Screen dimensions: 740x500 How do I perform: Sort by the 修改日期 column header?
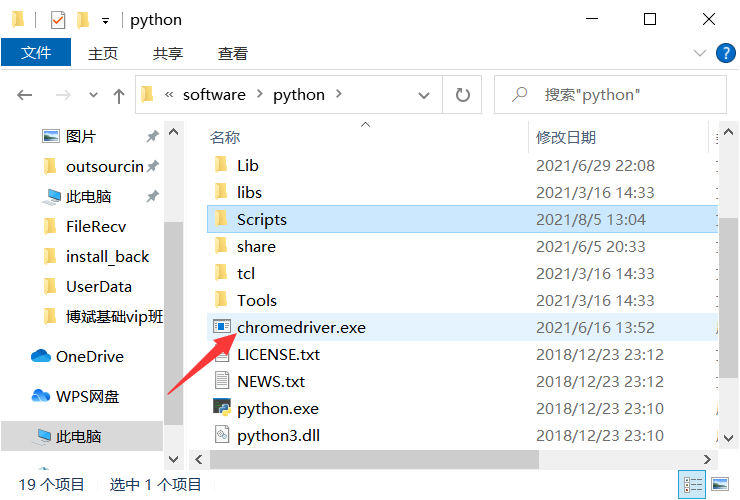565,137
